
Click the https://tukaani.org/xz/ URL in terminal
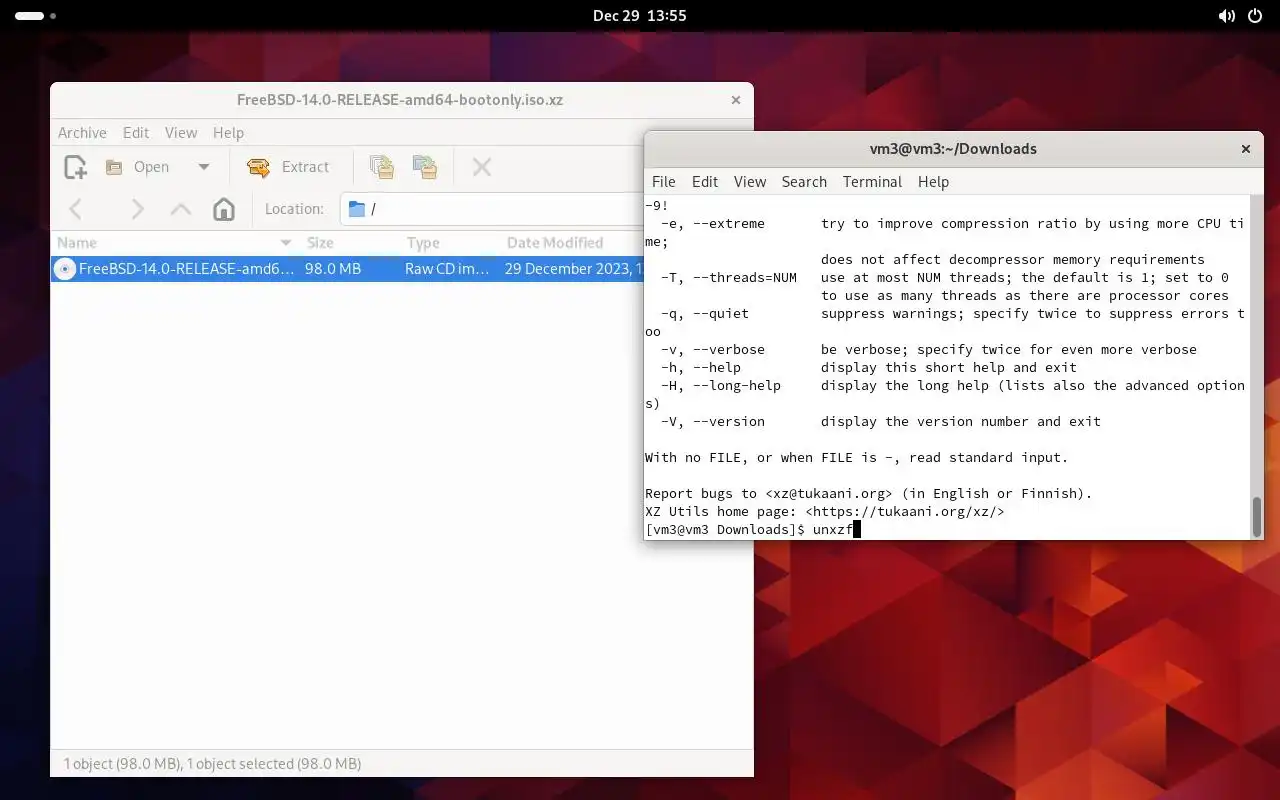pos(905,512)
